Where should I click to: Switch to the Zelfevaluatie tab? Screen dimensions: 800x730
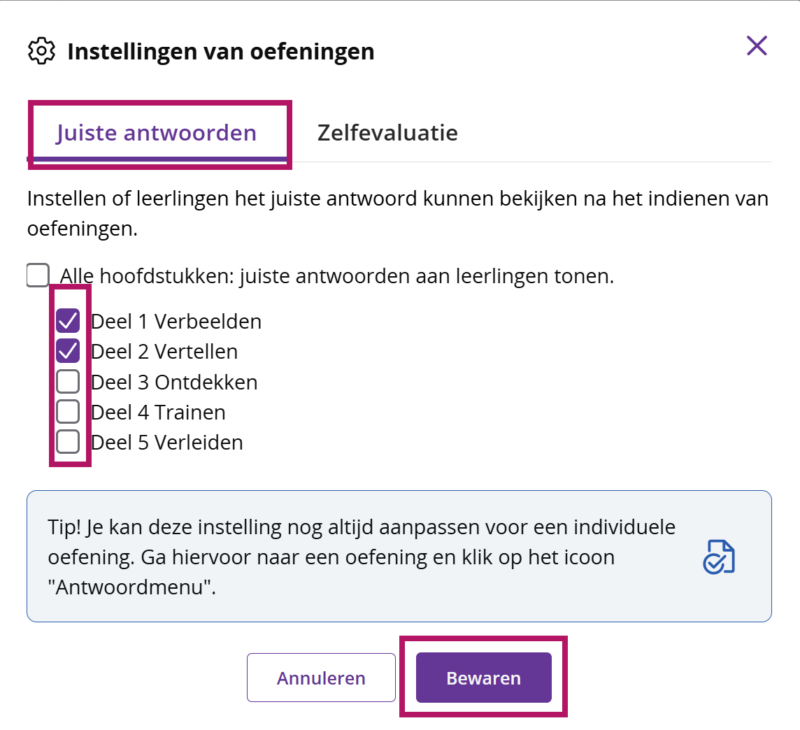click(x=388, y=131)
